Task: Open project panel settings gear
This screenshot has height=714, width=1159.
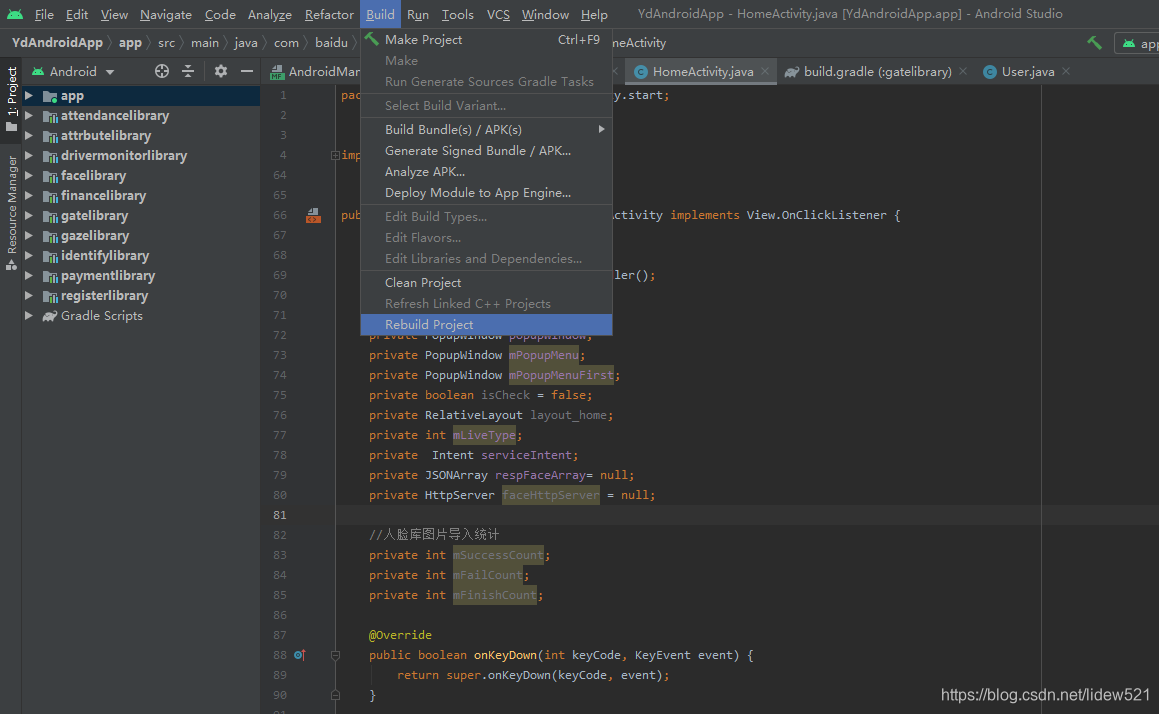Action: 220,71
